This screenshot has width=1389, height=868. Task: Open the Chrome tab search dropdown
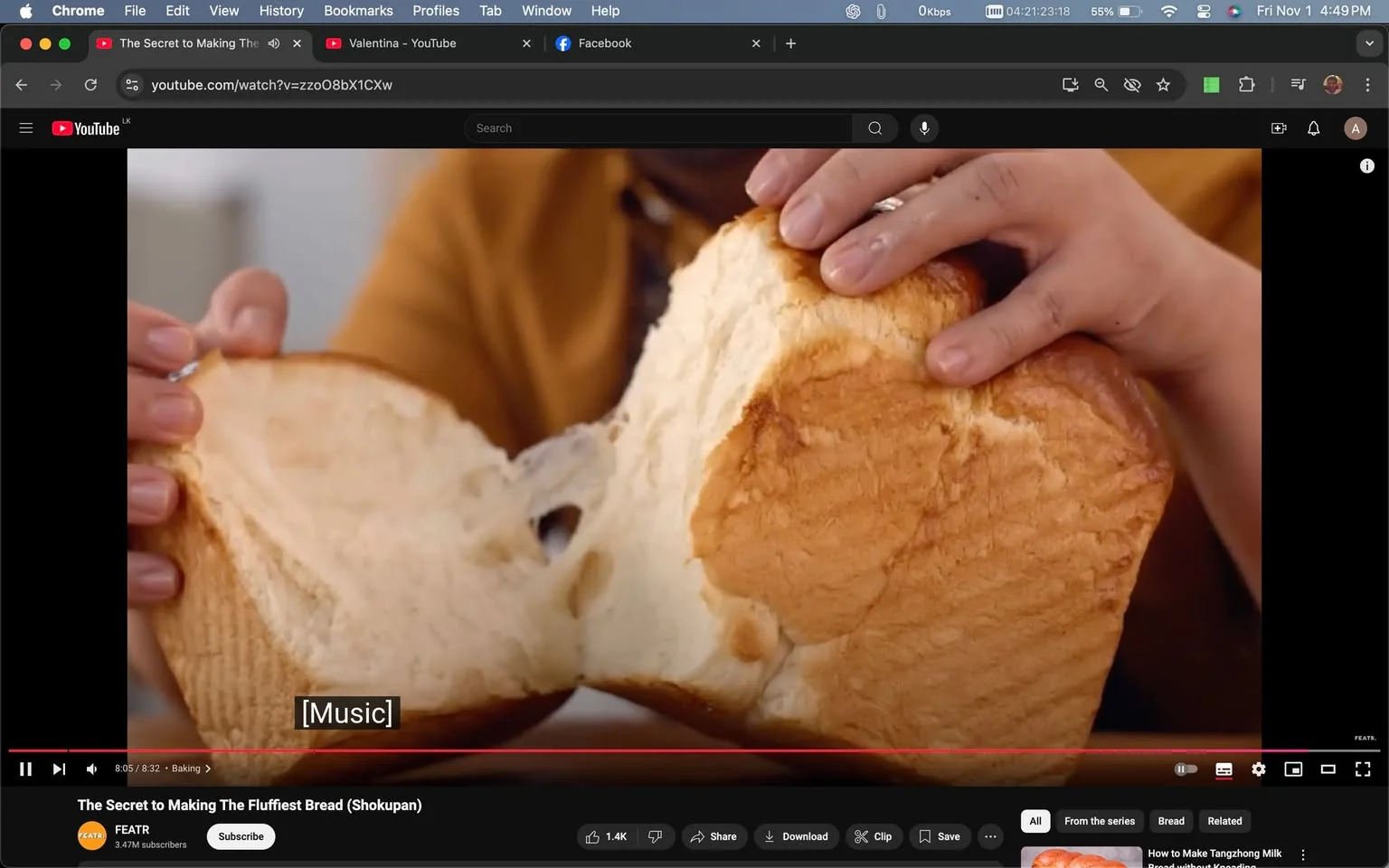(1369, 43)
